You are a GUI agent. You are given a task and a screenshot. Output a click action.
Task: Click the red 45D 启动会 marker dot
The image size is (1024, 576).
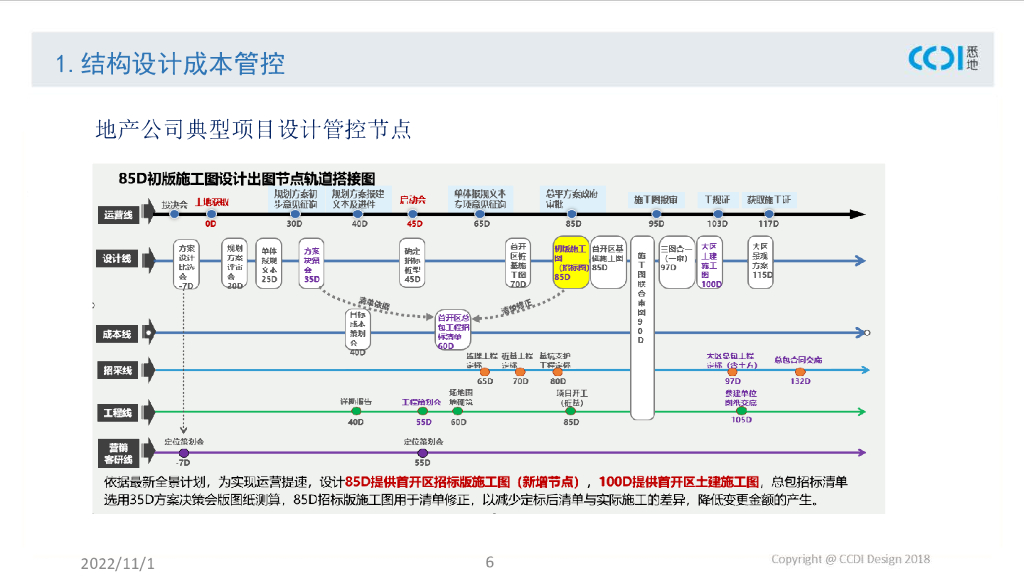(x=413, y=214)
